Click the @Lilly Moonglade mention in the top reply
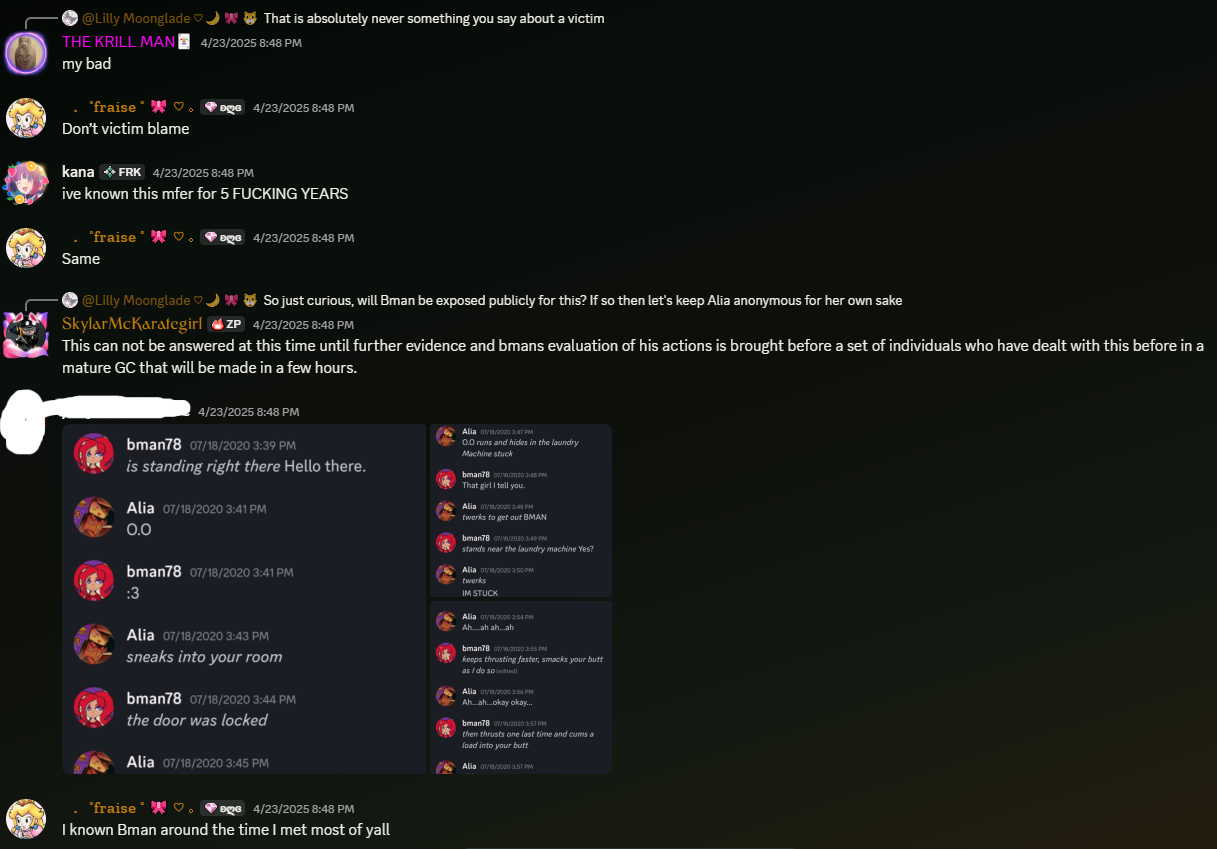Screen dimensions: 1217x849 click(136, 18)
